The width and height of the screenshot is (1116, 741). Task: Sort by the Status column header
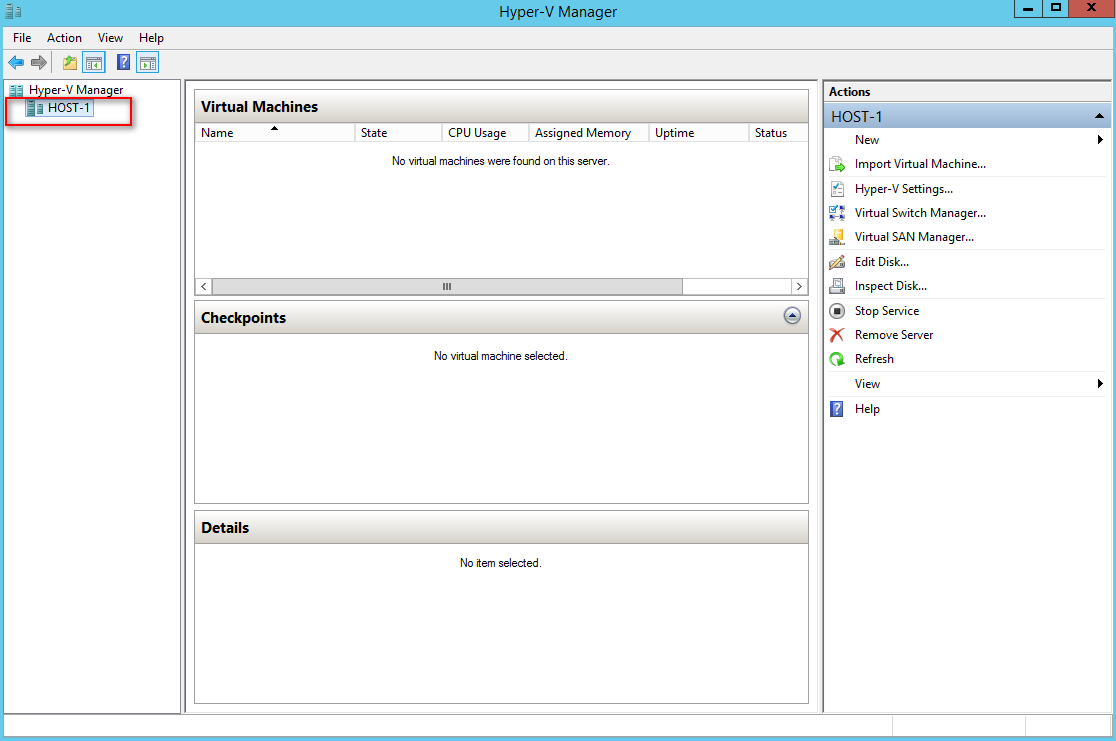tap(779, 132)
